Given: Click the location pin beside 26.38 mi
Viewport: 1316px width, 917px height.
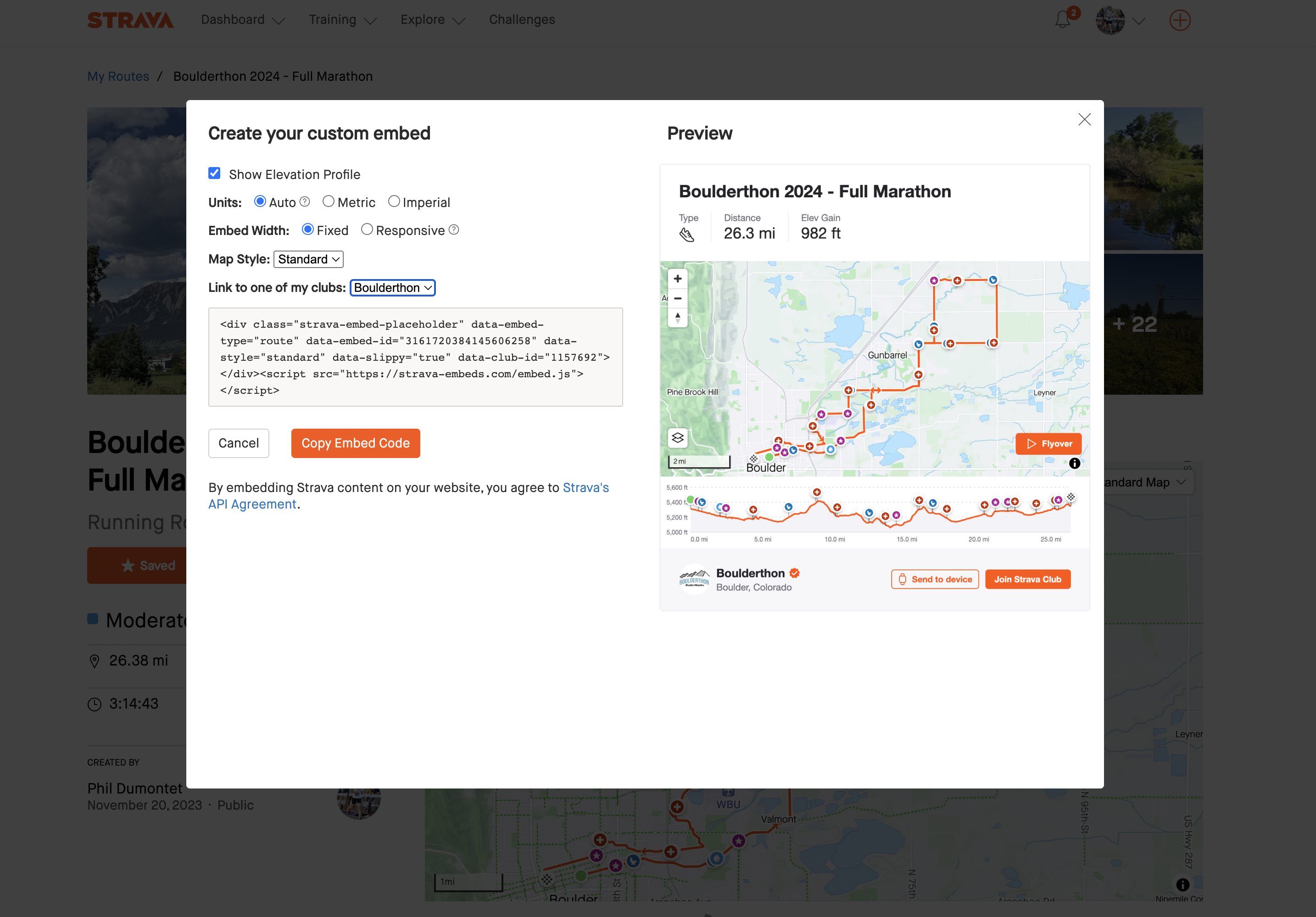Looking at the screenshot, I should coord(95,661).
